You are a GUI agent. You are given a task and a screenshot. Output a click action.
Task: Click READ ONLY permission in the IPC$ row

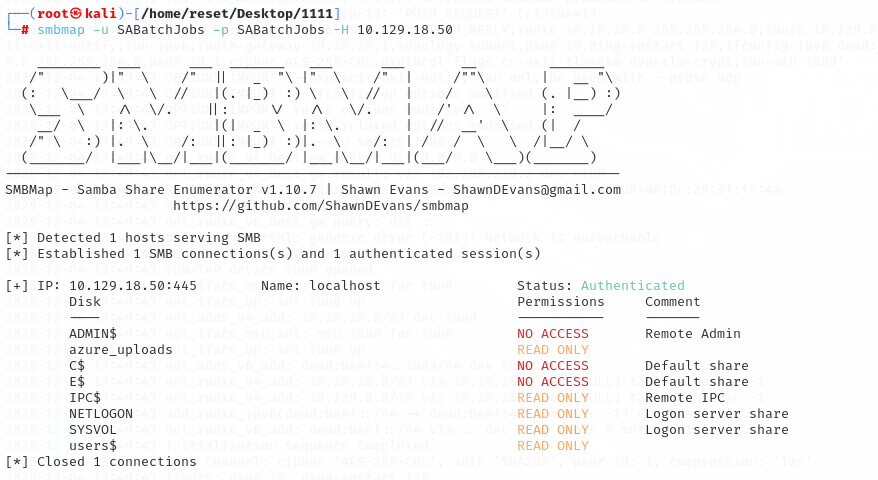(x=553, y=398)
